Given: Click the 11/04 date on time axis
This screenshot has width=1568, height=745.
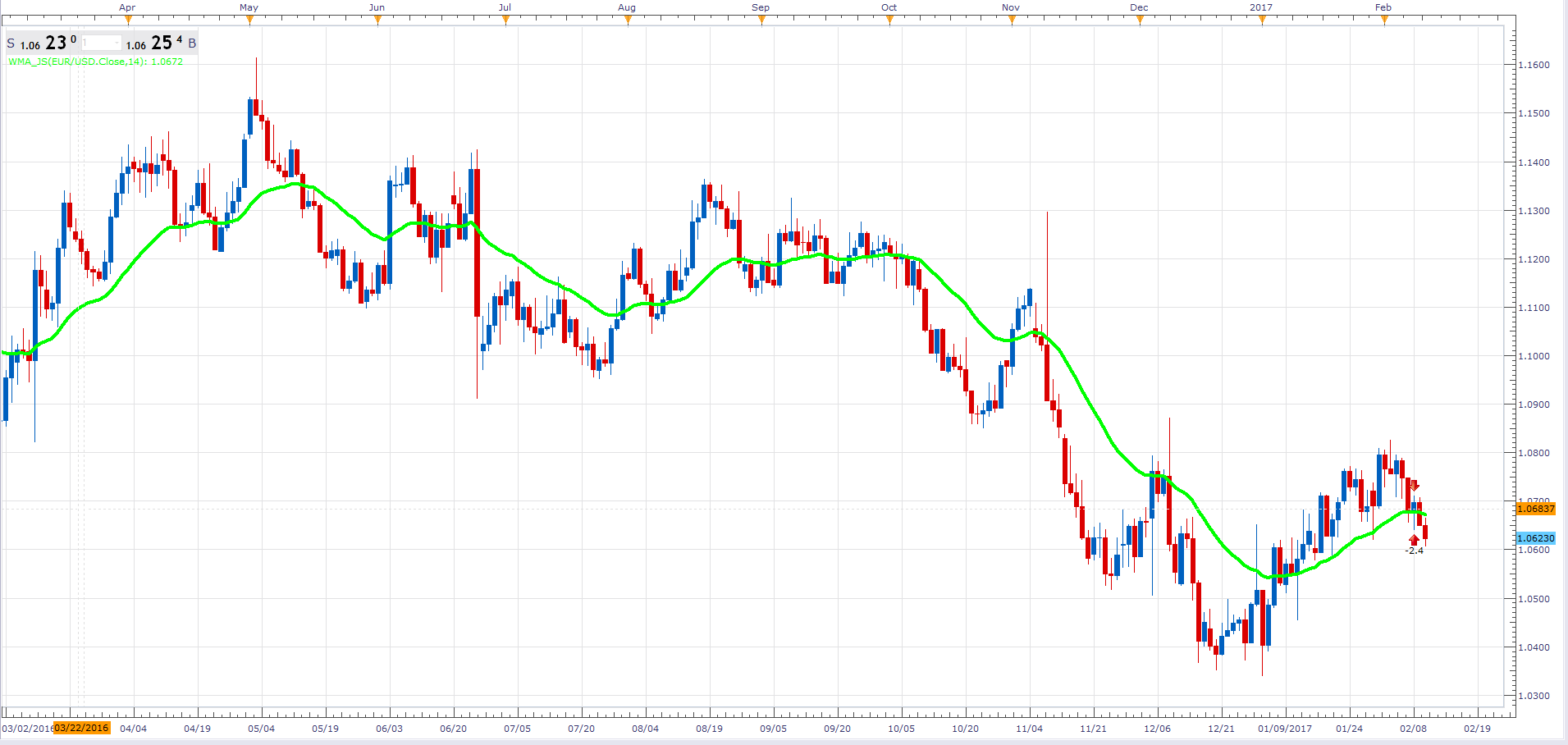Looking at the screenshot, I should (x=1030, y=729).
